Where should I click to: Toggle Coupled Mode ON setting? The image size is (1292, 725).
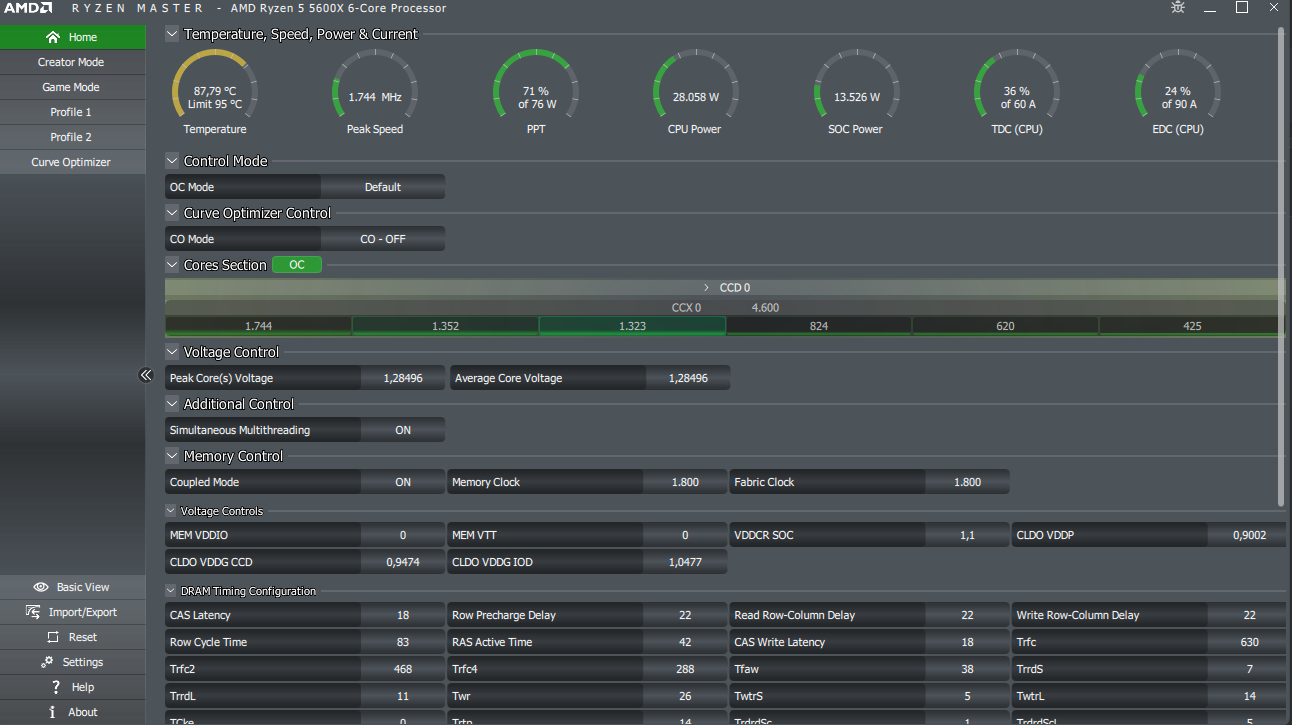click(x=403, y=482)
